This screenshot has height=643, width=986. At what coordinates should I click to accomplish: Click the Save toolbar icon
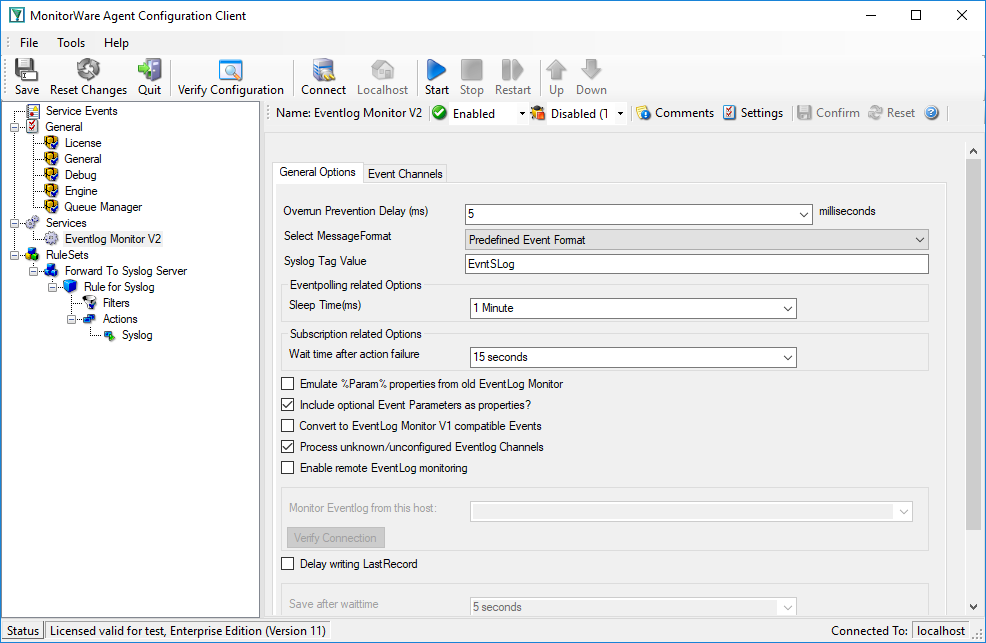click(26, 77)
